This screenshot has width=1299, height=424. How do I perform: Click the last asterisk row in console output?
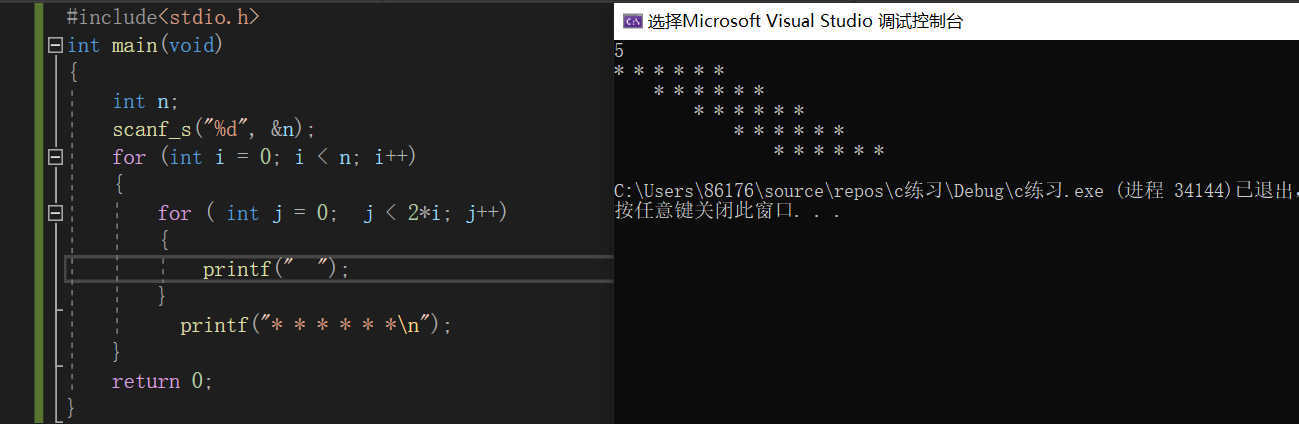[x=829, y=151]
